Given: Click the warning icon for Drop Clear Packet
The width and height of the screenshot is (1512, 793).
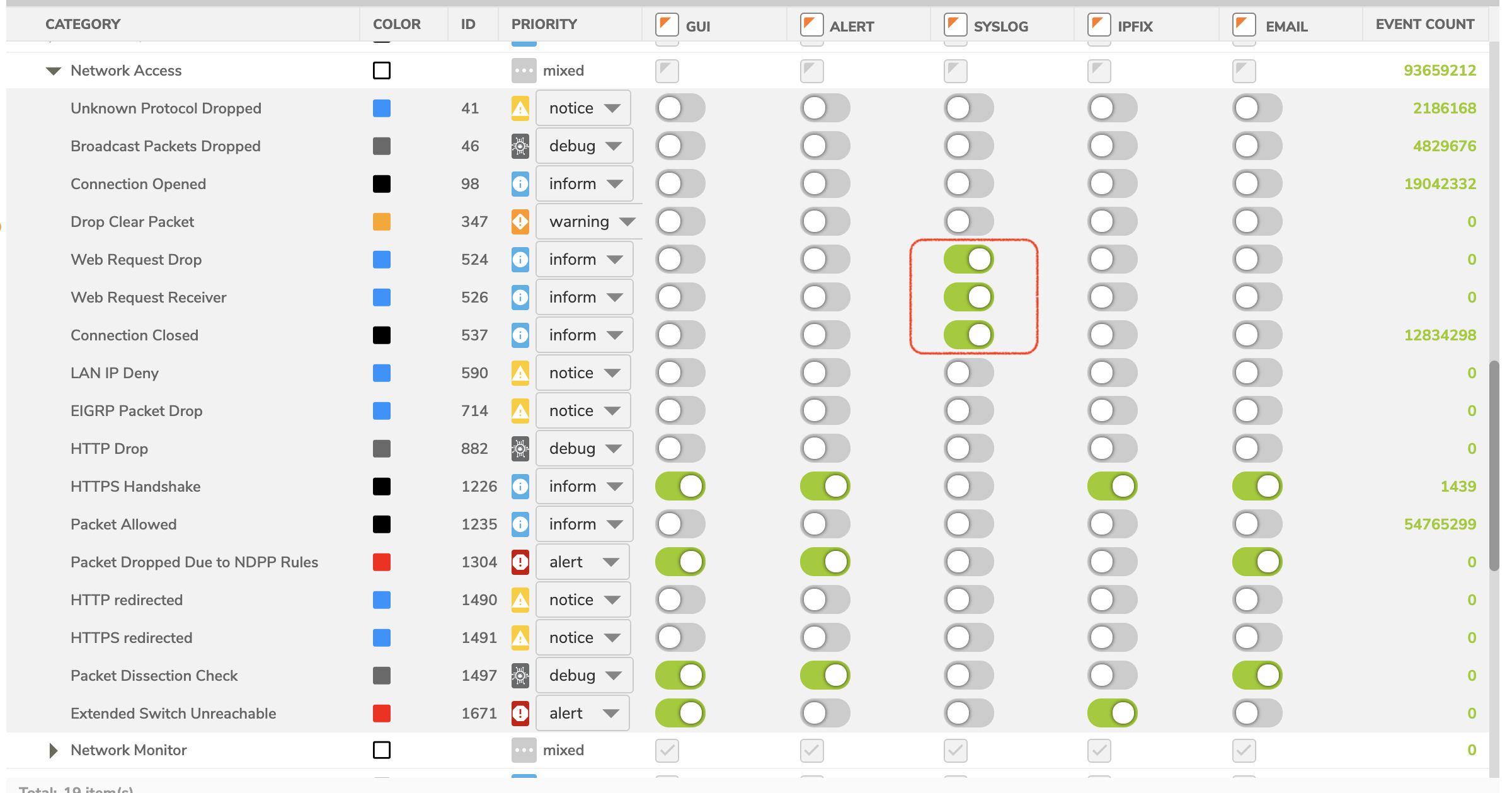Looking at the screenshot, I should [x=520, y=222].
